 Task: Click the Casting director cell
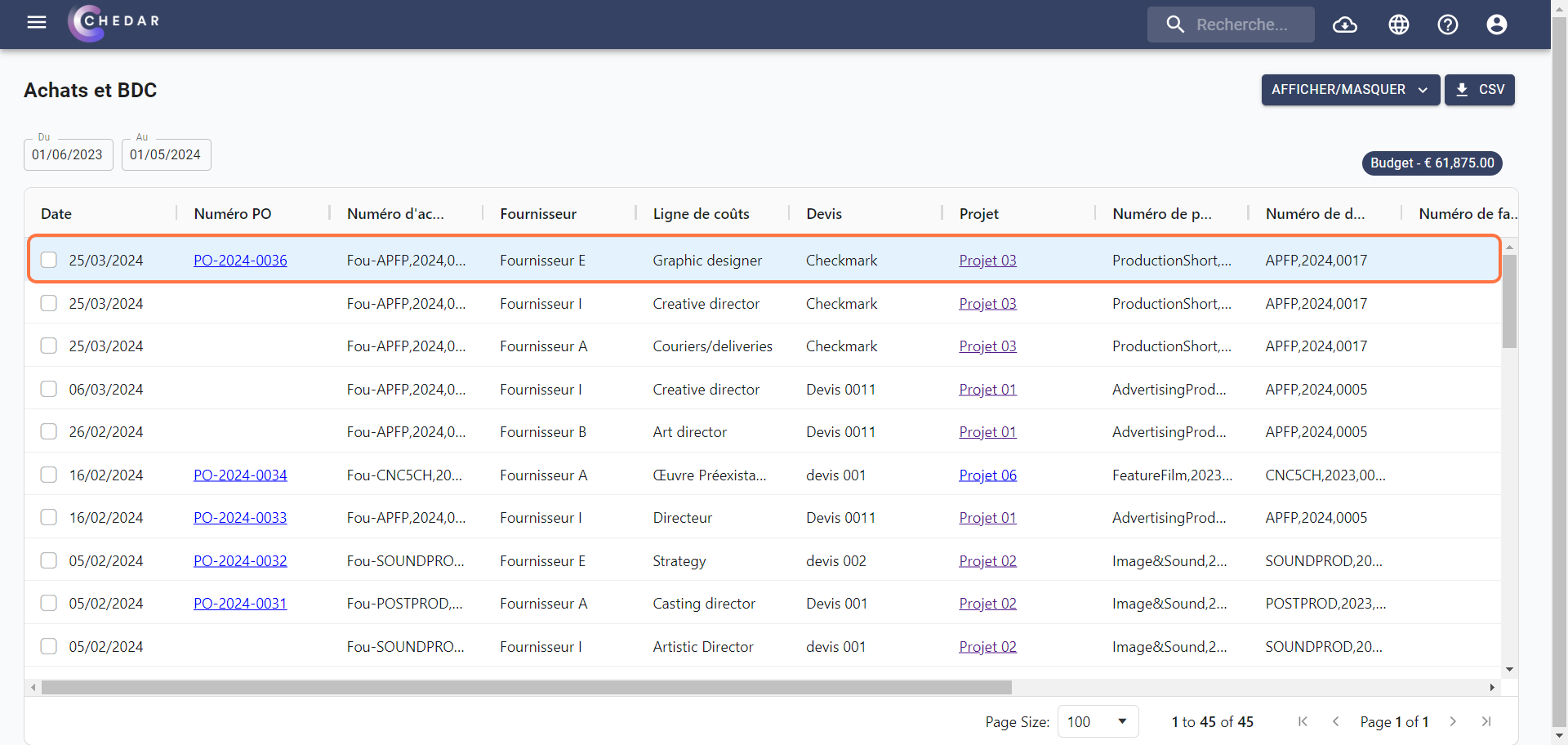click(x=704, y=603)
